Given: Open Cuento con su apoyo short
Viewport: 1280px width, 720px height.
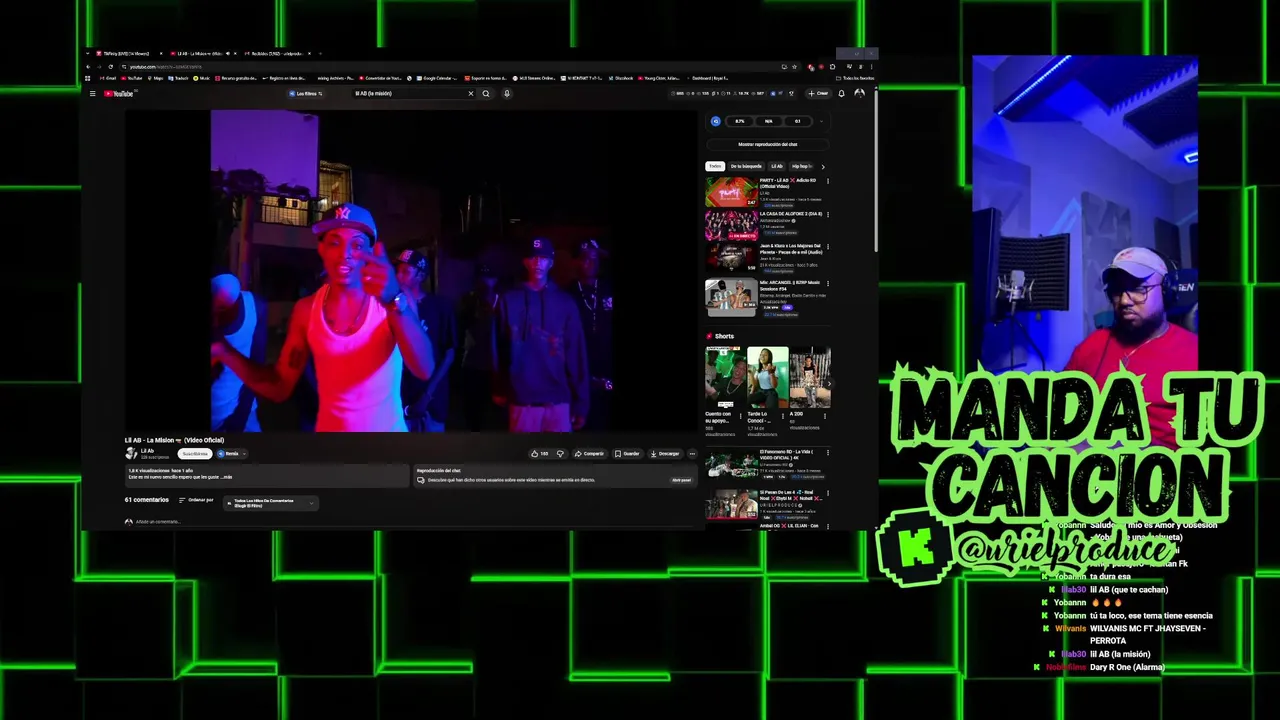Looking at the screenshot, I should [725, 377].
